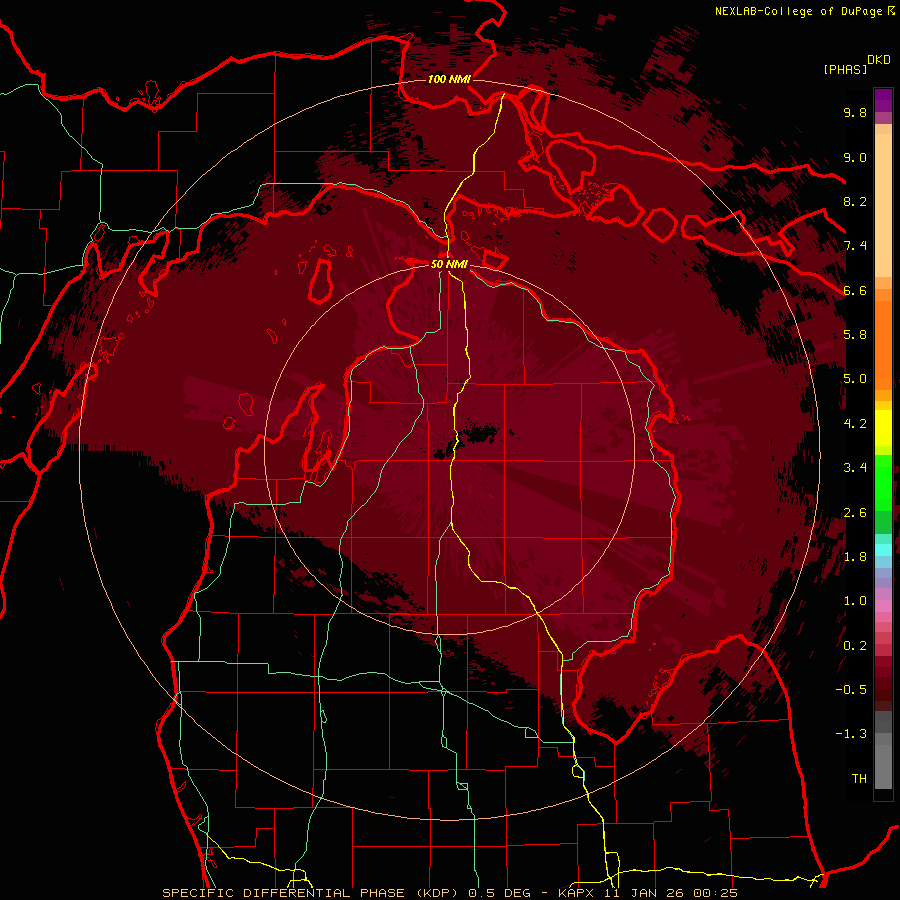Click the 4.2 value on the legend

pos(855,424)
